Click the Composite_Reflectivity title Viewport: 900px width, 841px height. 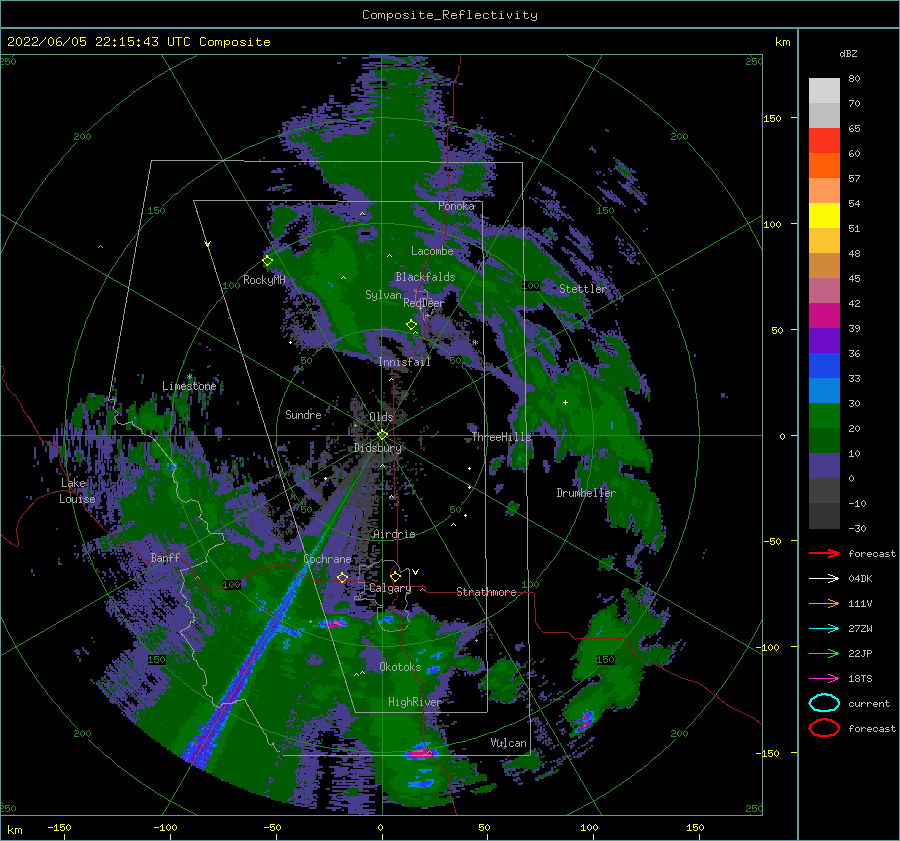450,15
